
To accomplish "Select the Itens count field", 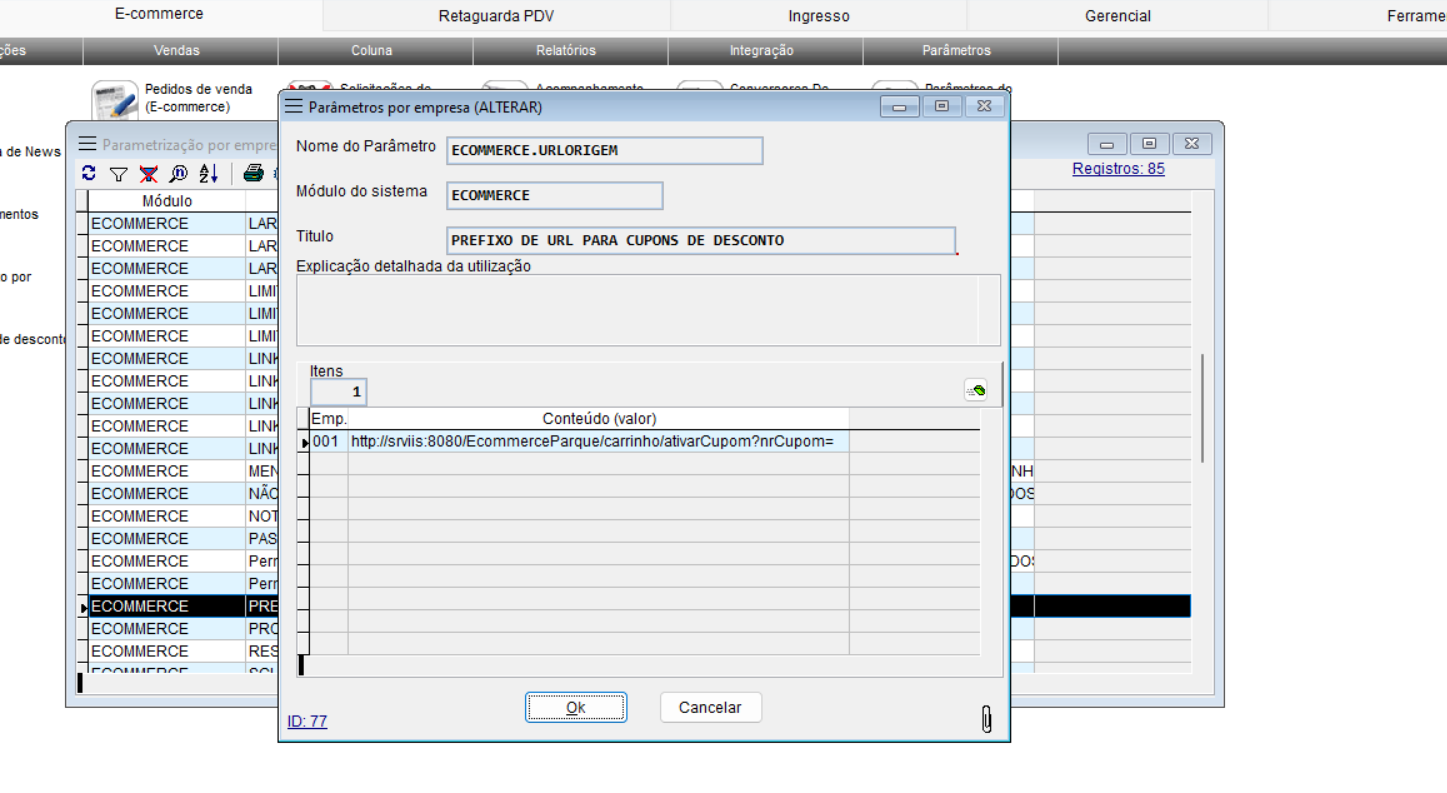I will point(339,392).
